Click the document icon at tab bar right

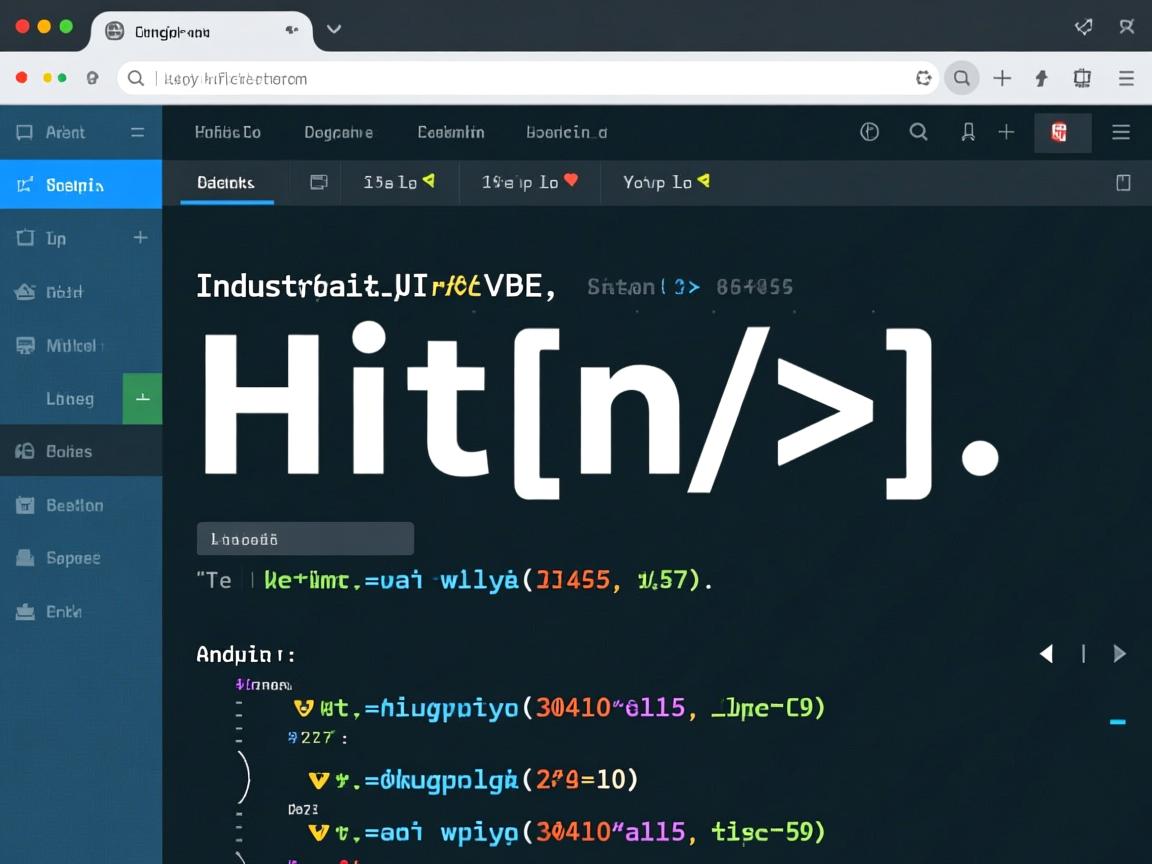coord(1123,182)
